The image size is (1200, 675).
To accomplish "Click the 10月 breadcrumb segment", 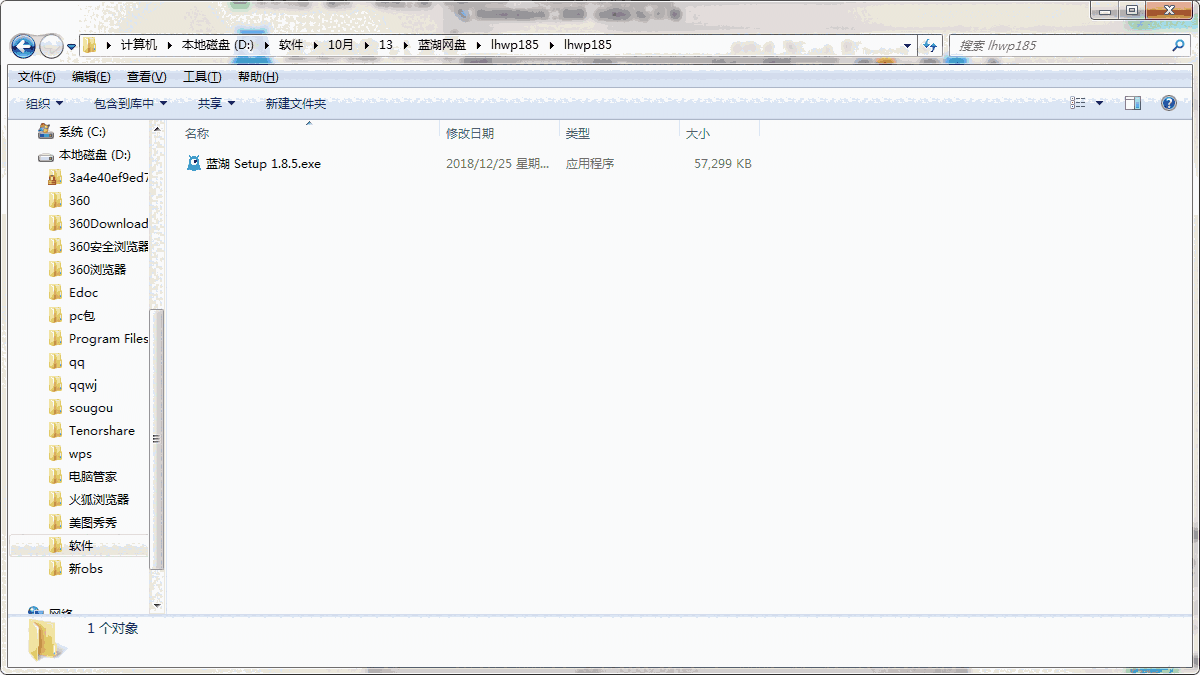I will point(341,45).
